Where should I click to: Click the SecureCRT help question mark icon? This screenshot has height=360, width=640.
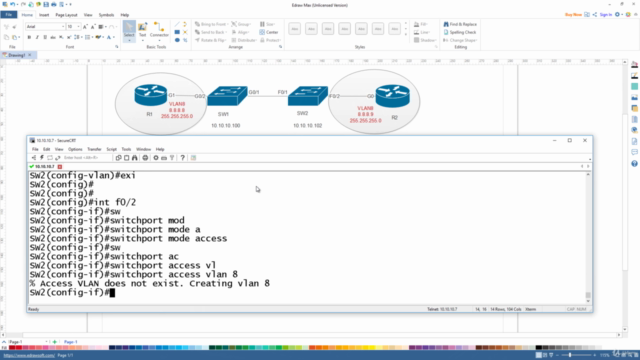pyautogui.click(x=182, y=158)
